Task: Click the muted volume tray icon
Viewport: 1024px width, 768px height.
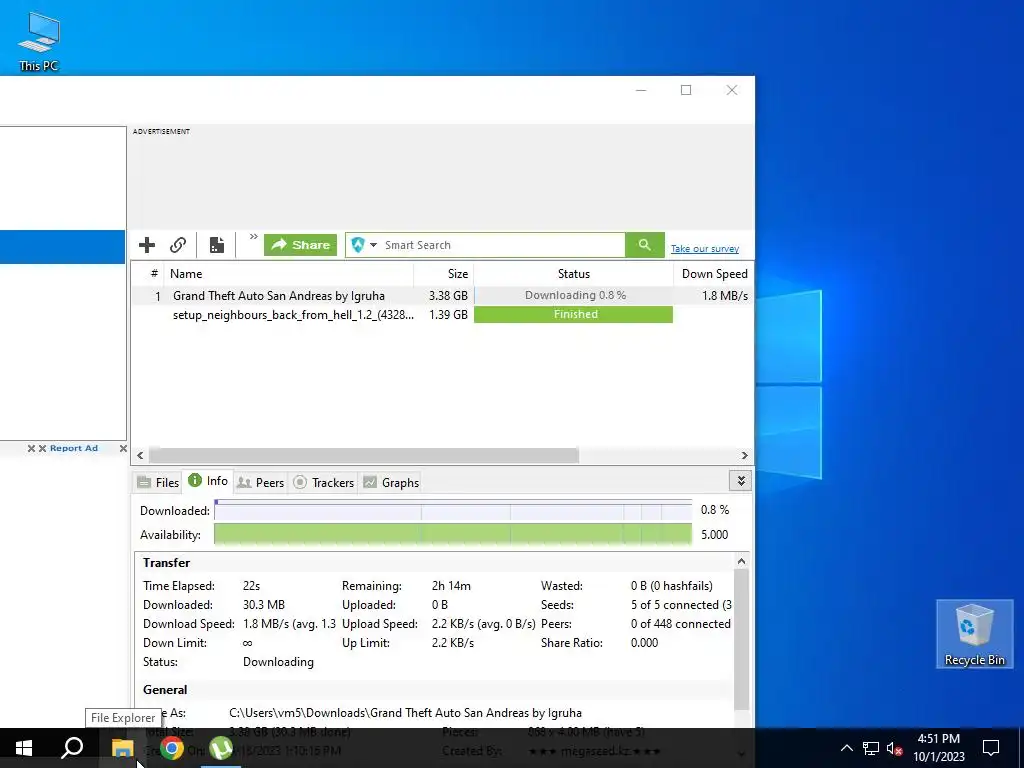Action: pyautogui.click(x=894, y=748)
